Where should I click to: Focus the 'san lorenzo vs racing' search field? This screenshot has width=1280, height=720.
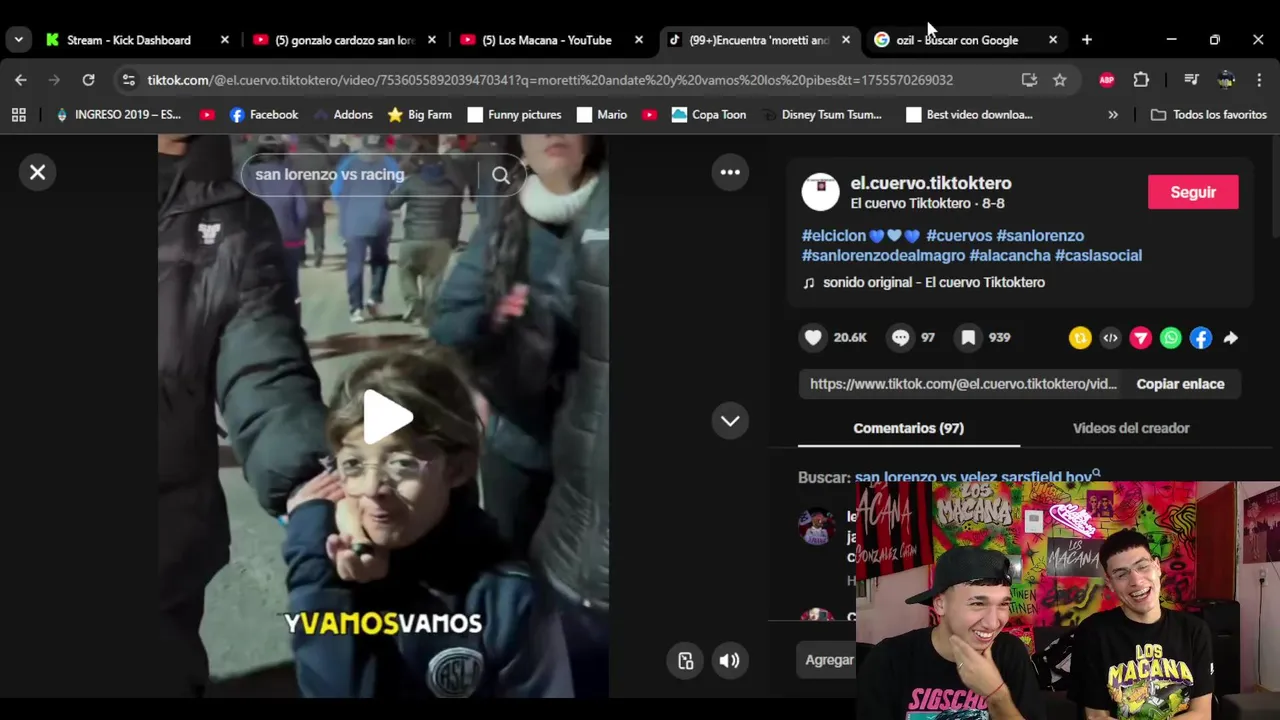360,175
